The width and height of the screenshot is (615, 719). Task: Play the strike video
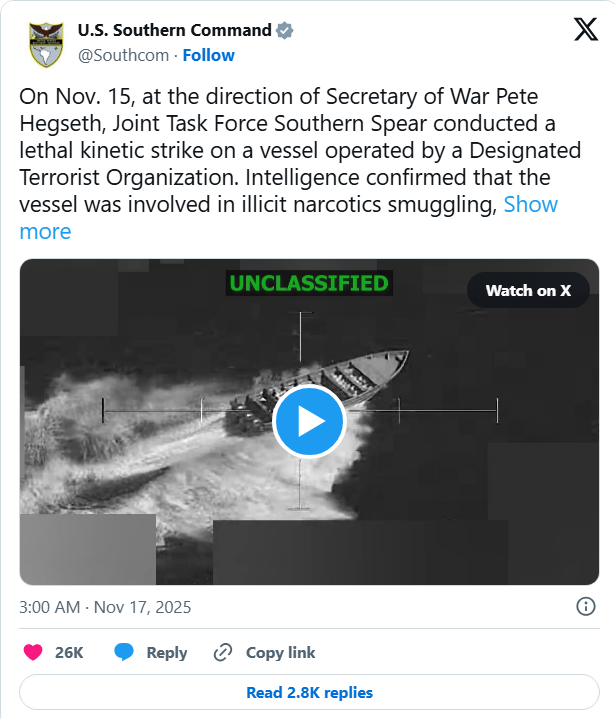coord(308,421)
